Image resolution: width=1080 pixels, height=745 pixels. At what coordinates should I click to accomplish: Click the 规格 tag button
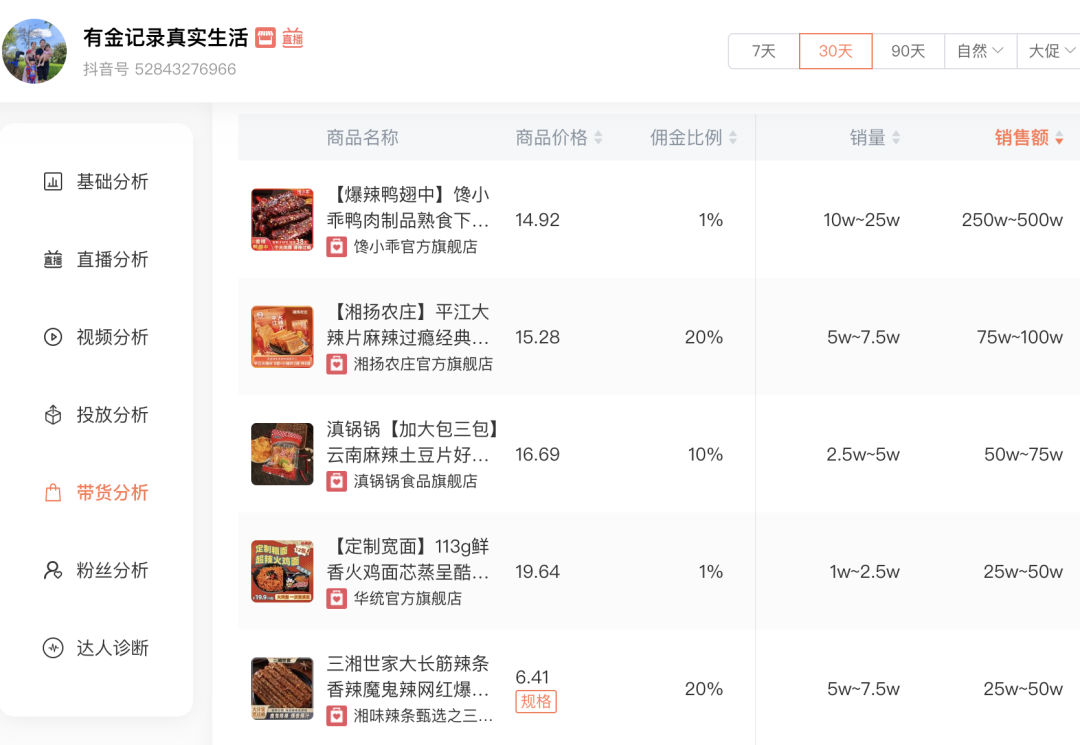pos(536,701)
